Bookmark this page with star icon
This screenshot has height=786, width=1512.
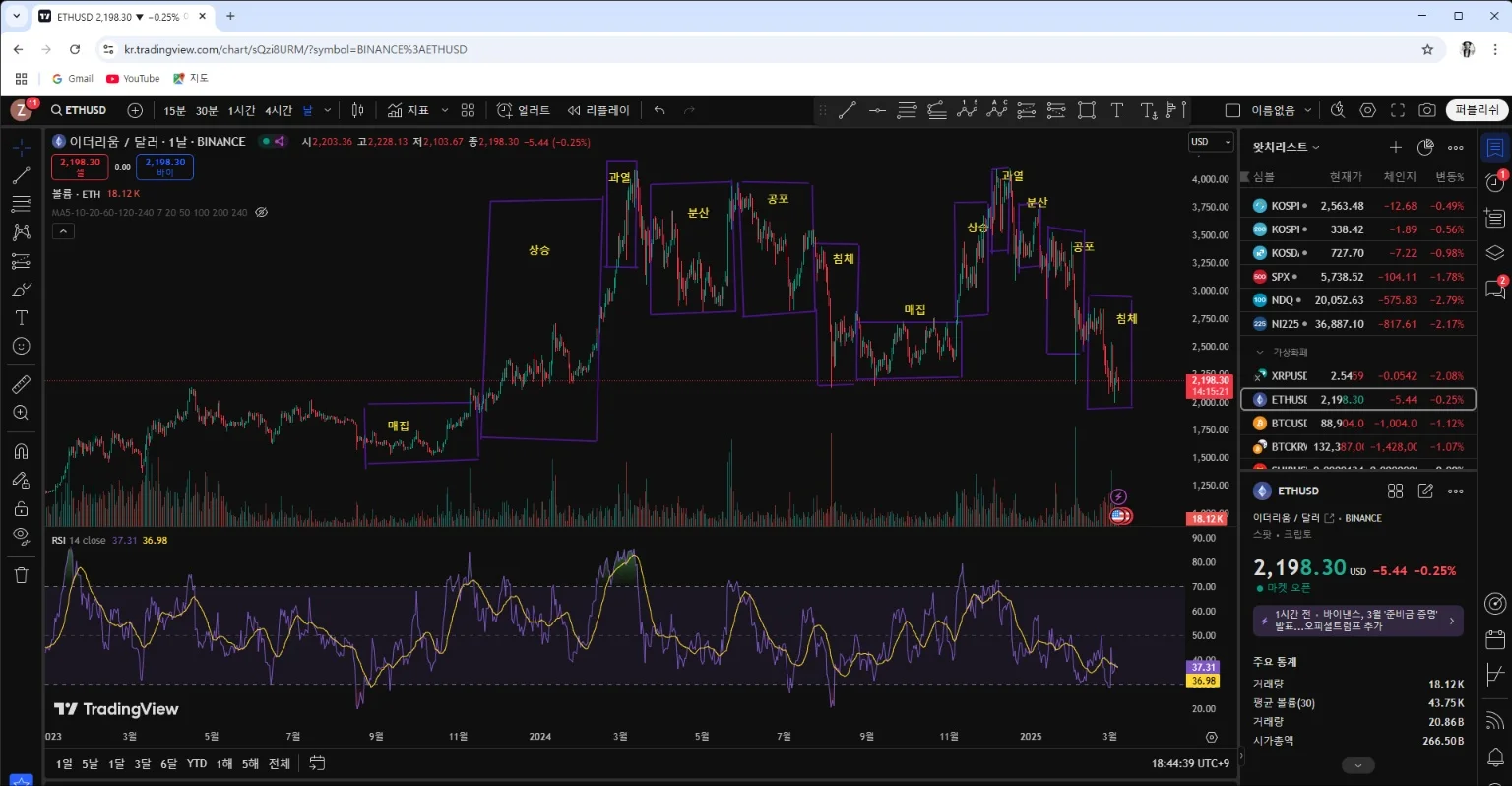pyautogui.click(x=1427, y=49)
